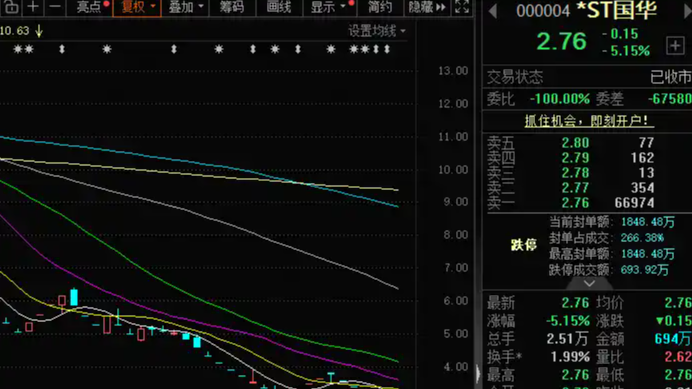Click stock code 000004
Viewport: 692px width, 389px height.
543,11
